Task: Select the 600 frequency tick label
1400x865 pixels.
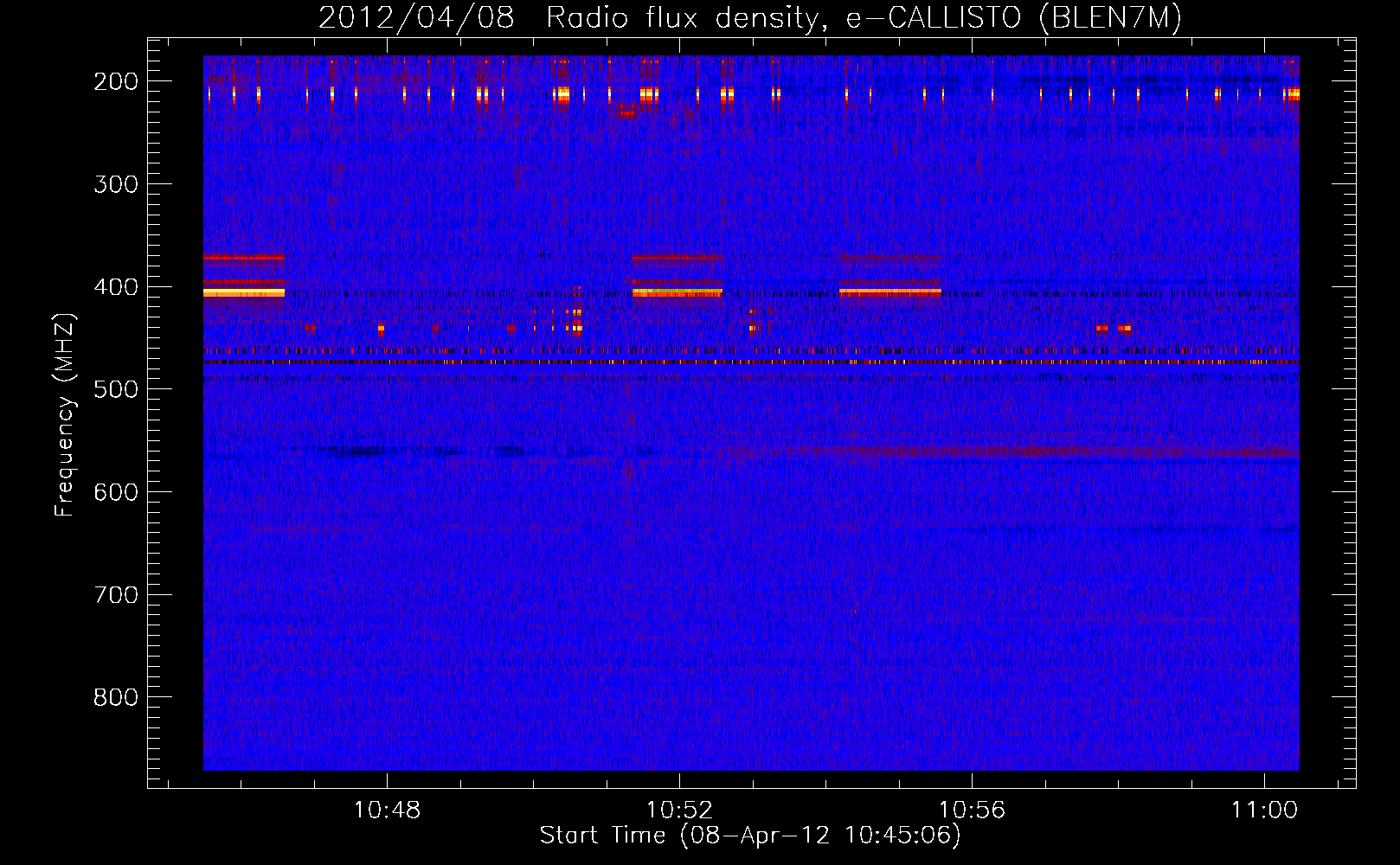Action: [x=116, y=492]
